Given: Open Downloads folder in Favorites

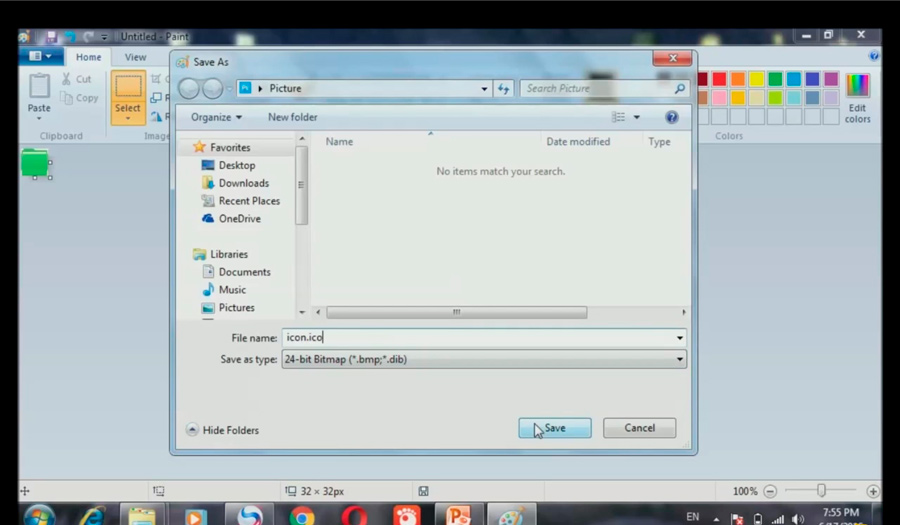Looking at the screenshot, I should point(235,183).
